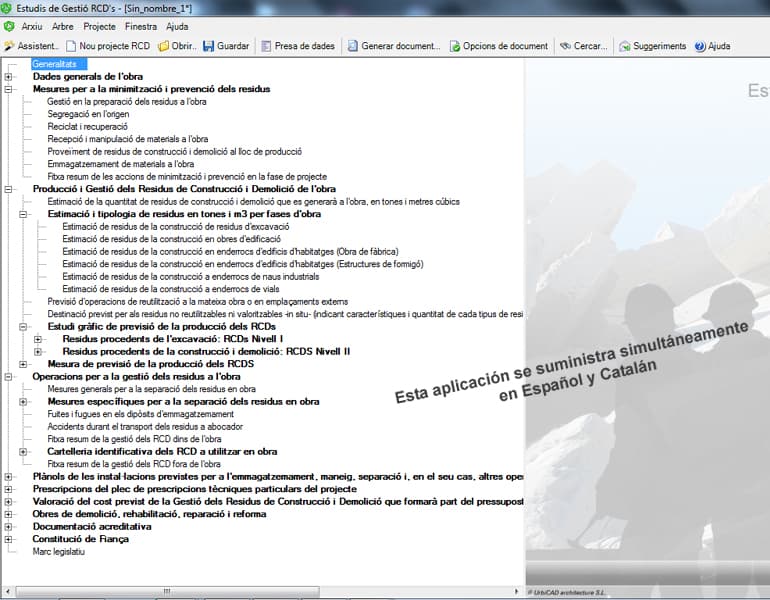Collapse Producció i Gestió dels Residus node
The height and width of the screenshot is (600, 770).
coord(8,189)
